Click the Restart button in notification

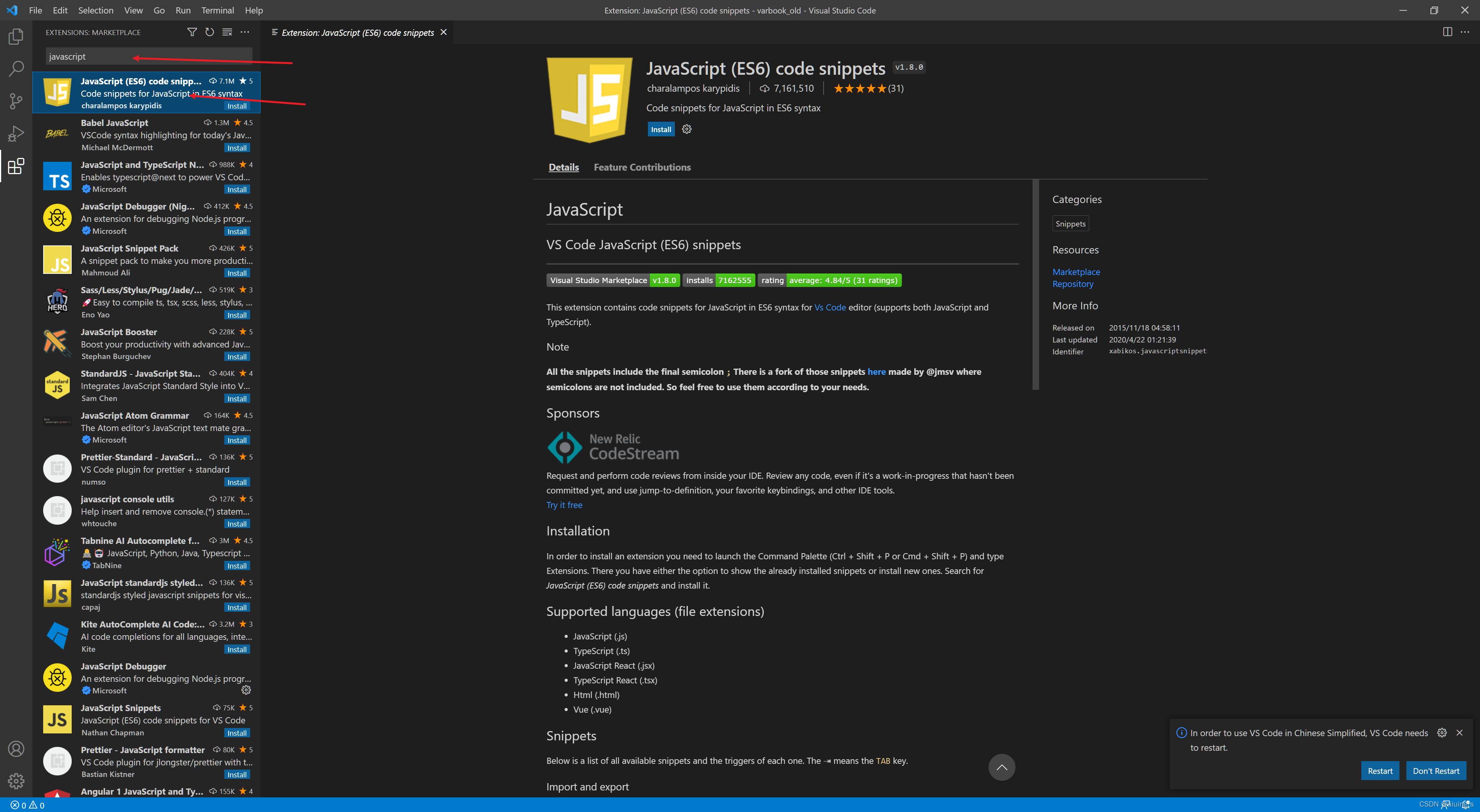[x=1379, y=771]
